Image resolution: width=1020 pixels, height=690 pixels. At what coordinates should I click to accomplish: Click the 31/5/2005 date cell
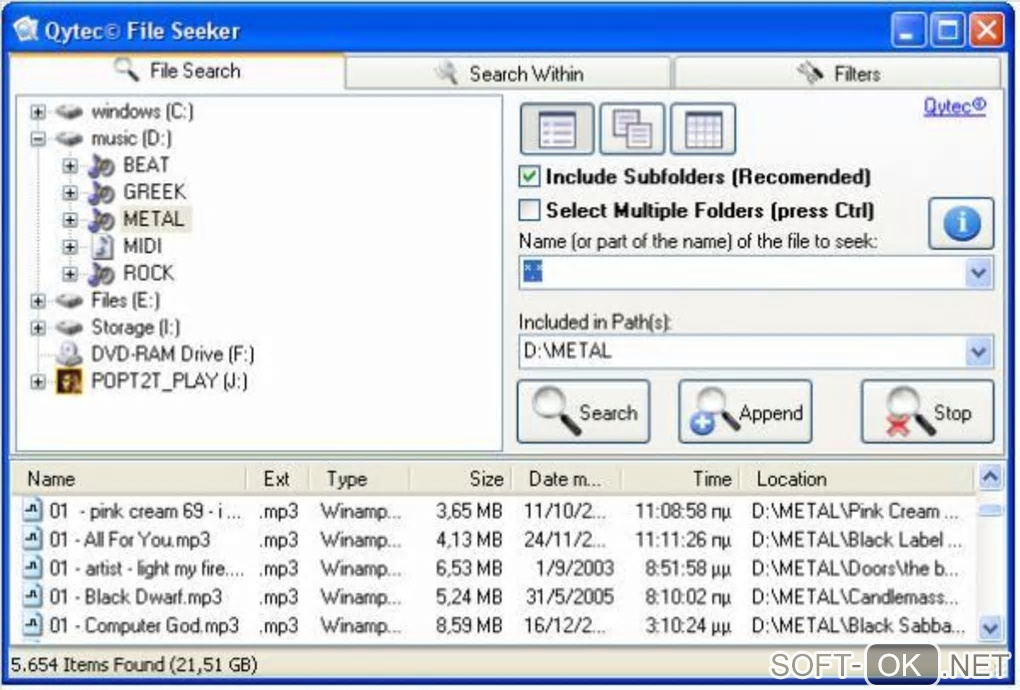pyautogui.click(x=569, y=596)
